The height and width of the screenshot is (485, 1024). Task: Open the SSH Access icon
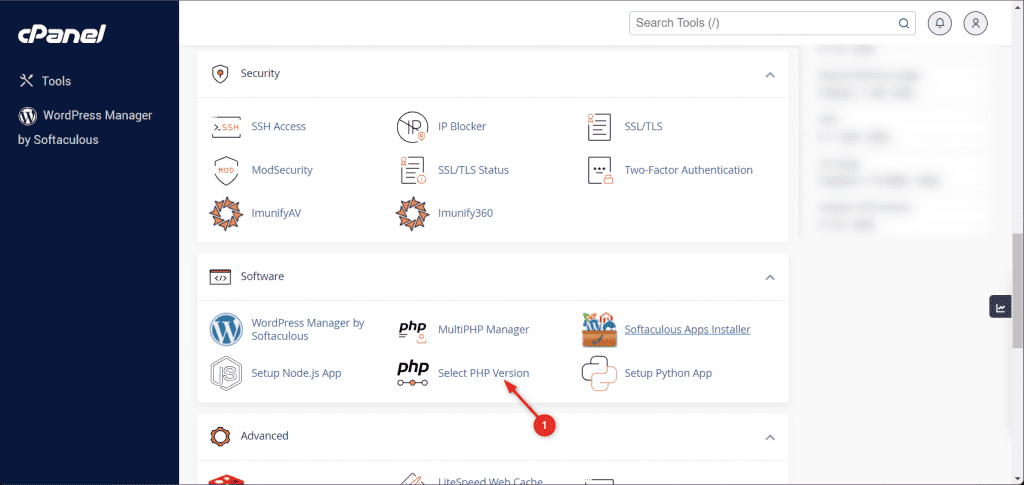point(227,127)
